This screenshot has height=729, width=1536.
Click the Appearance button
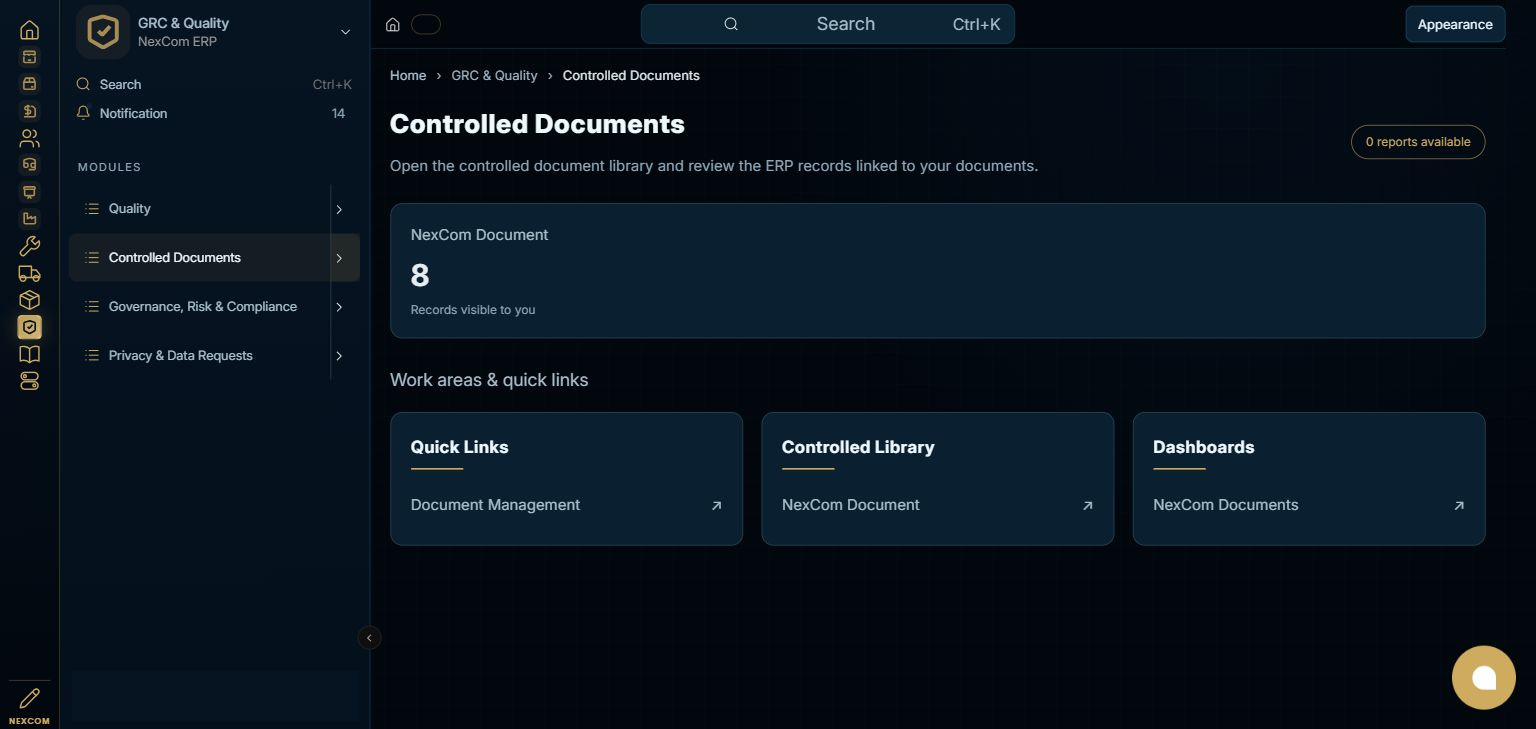(1455, 24)
